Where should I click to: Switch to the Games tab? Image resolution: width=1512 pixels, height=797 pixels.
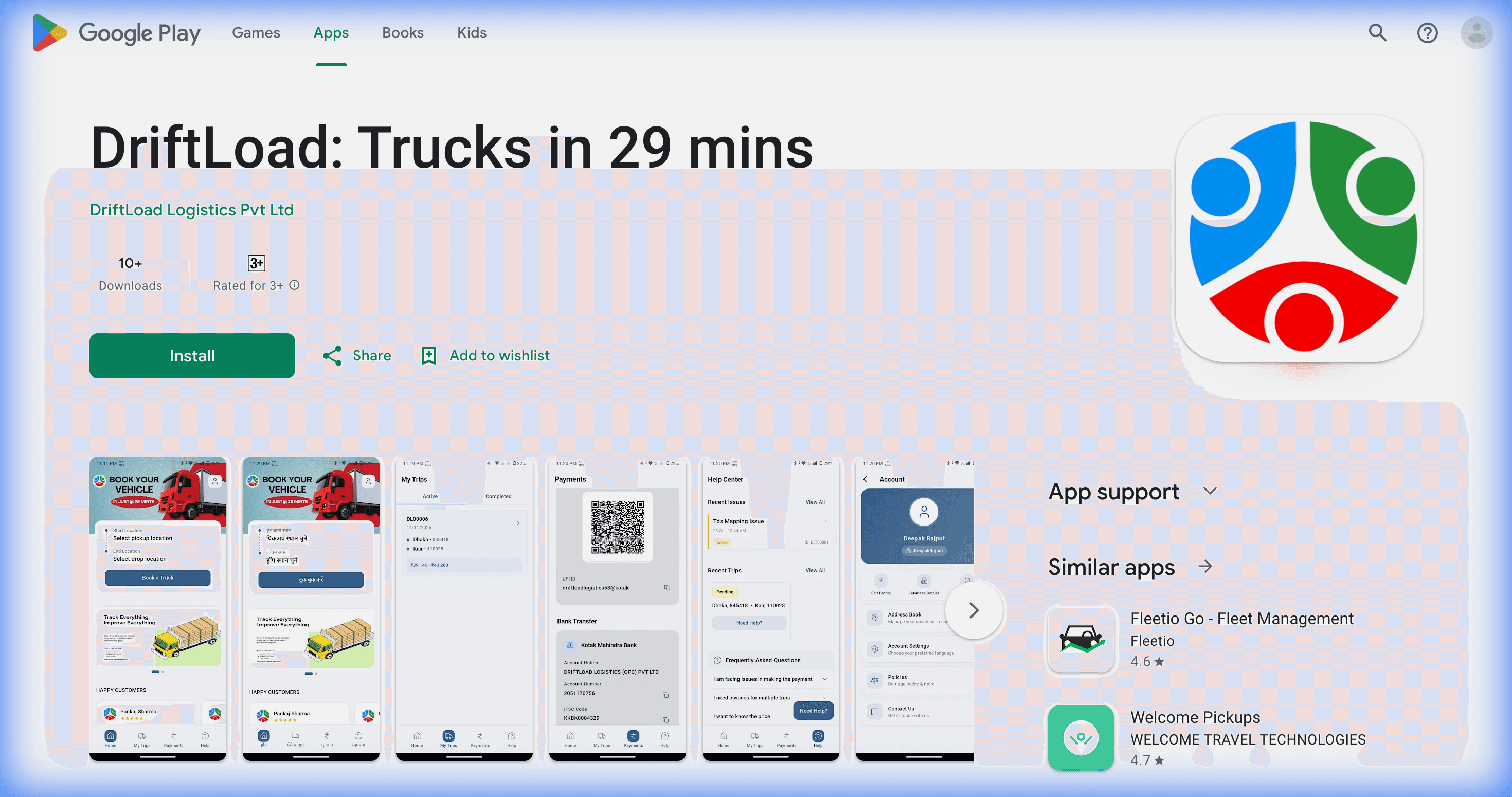point(255,33)
